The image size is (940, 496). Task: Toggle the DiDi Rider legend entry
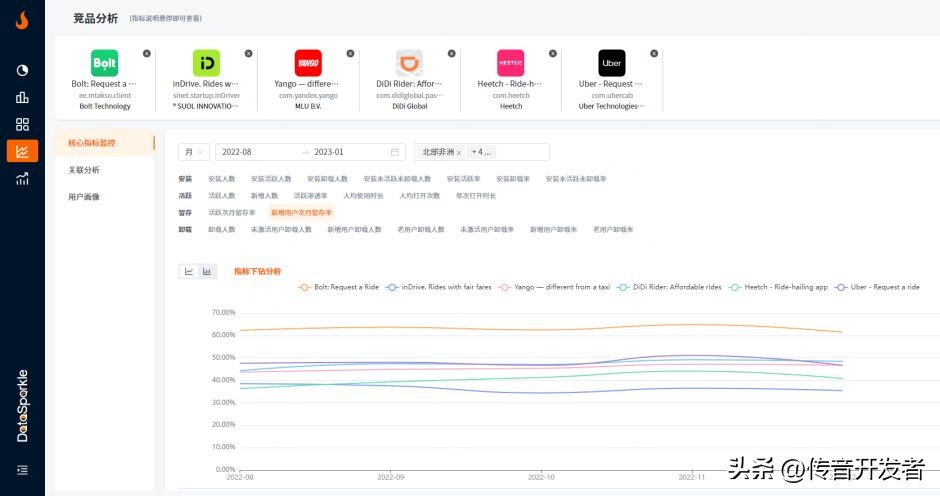670,287
